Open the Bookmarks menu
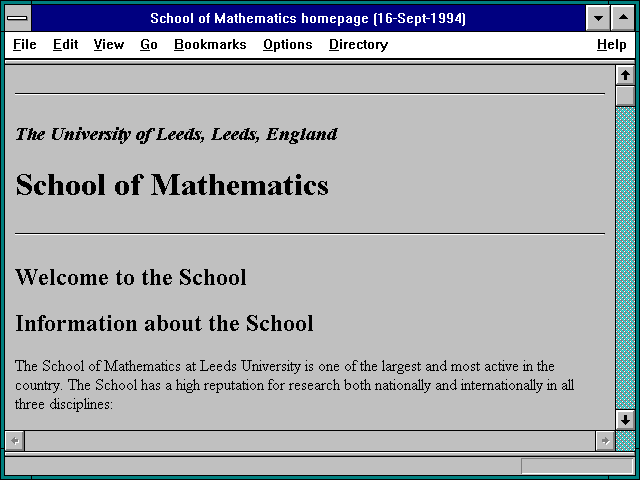The image size is (640, 480). 210,44
